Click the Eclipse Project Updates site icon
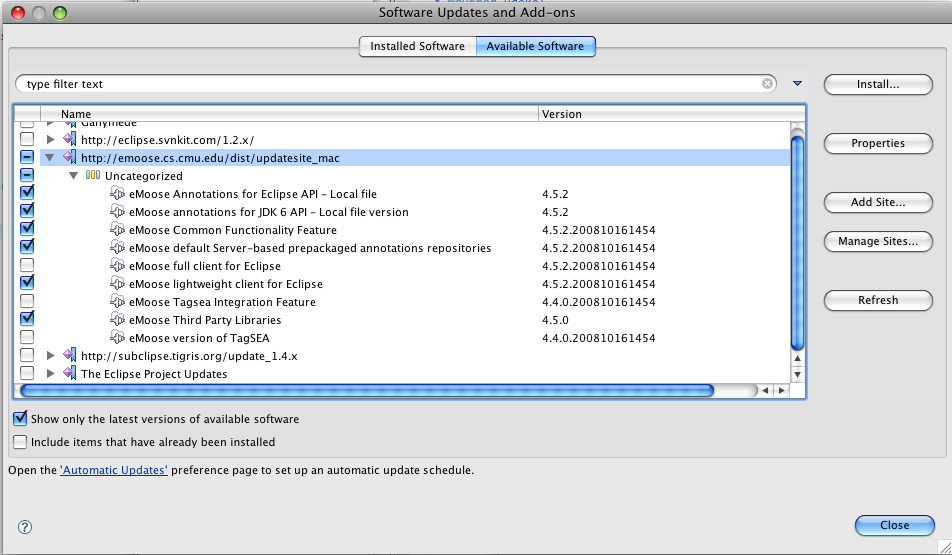 tap(69, 374)
